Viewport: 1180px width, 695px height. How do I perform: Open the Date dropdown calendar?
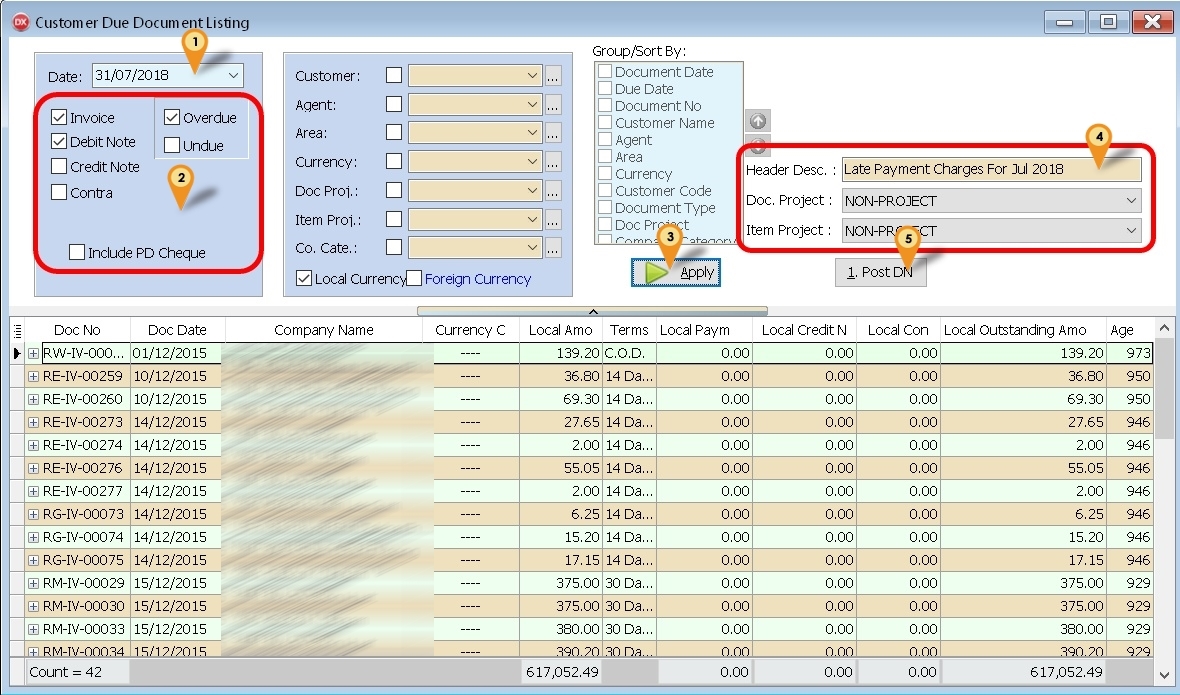(x=233, y=75)
